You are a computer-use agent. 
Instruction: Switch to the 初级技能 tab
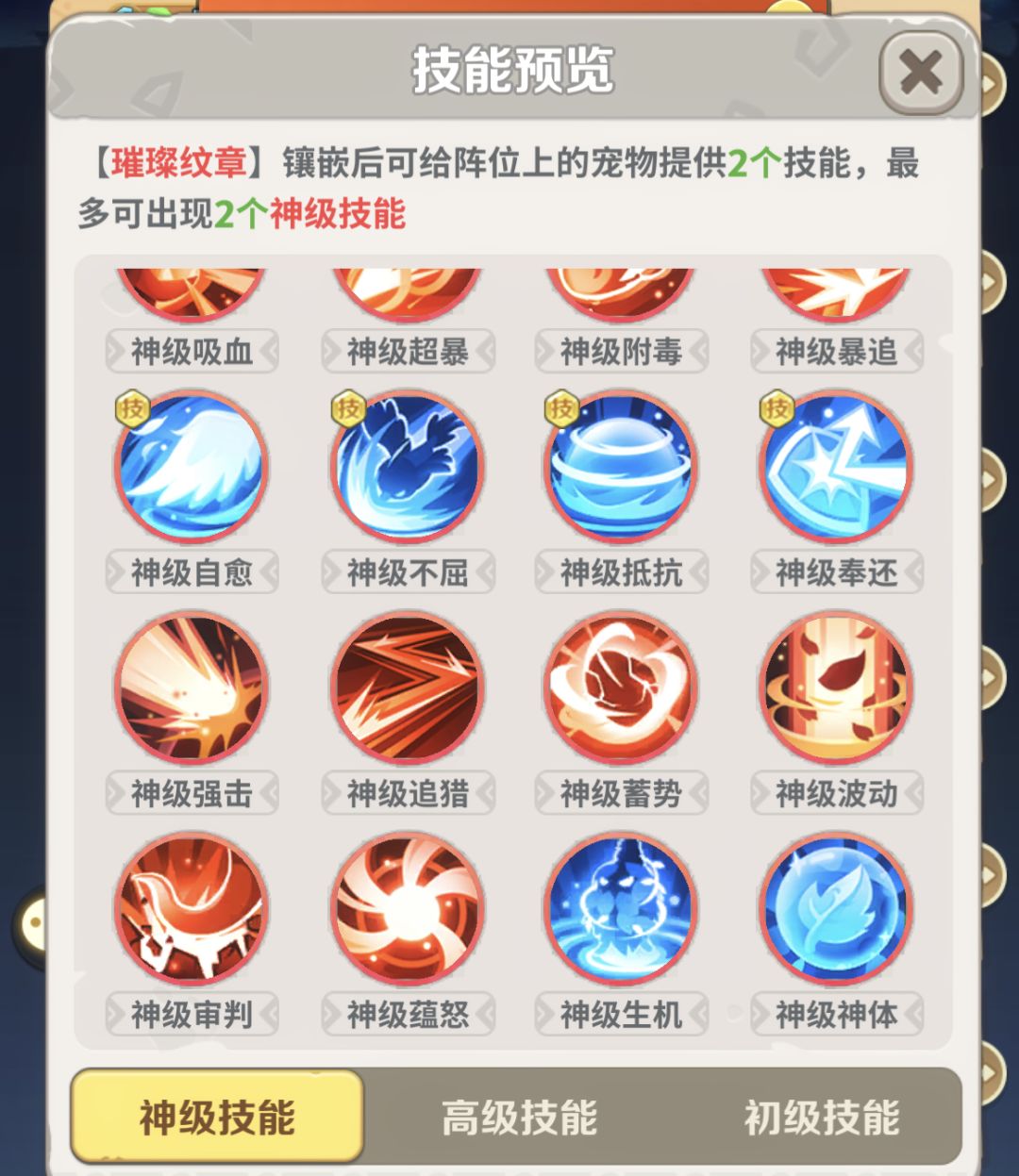pyautogui.click(x=821, y=1118)
